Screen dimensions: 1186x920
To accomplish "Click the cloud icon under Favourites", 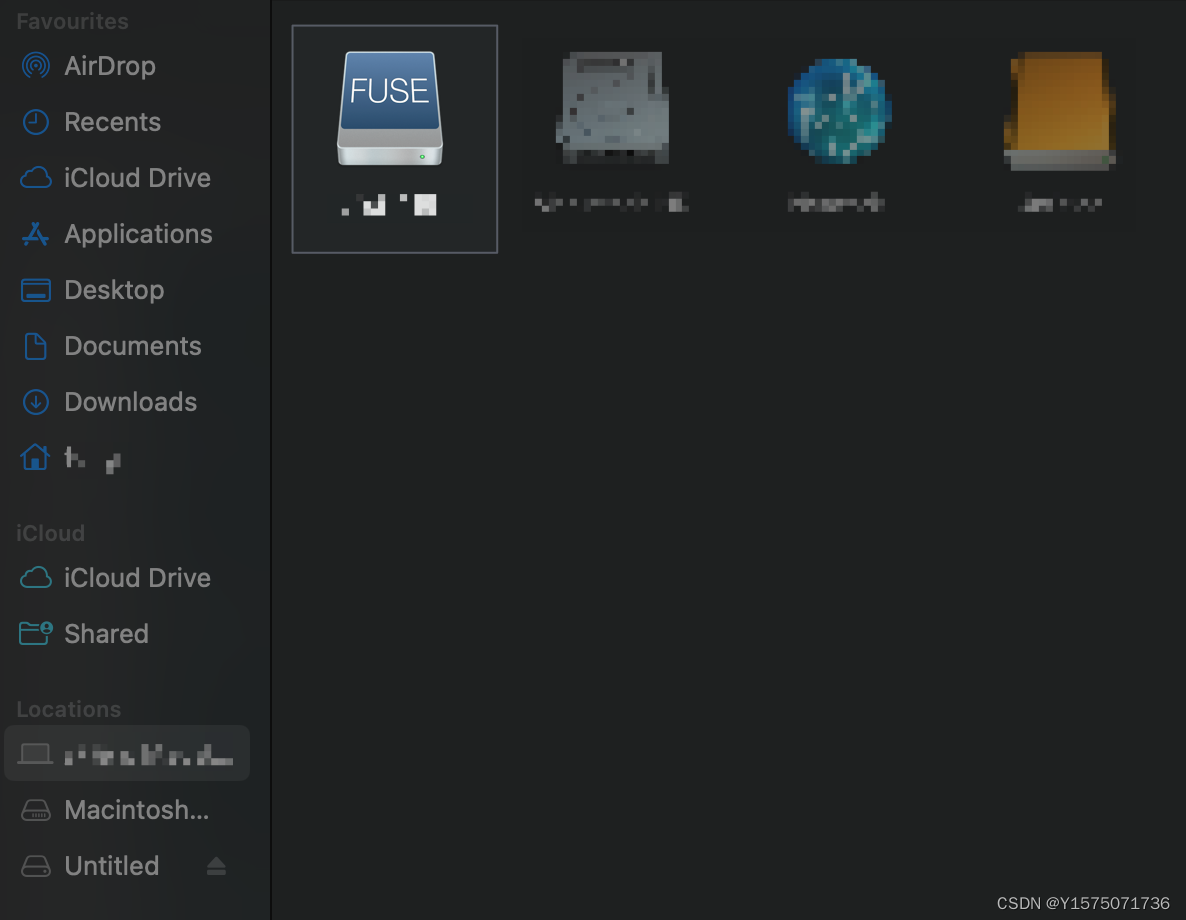I will click(36, 178).
